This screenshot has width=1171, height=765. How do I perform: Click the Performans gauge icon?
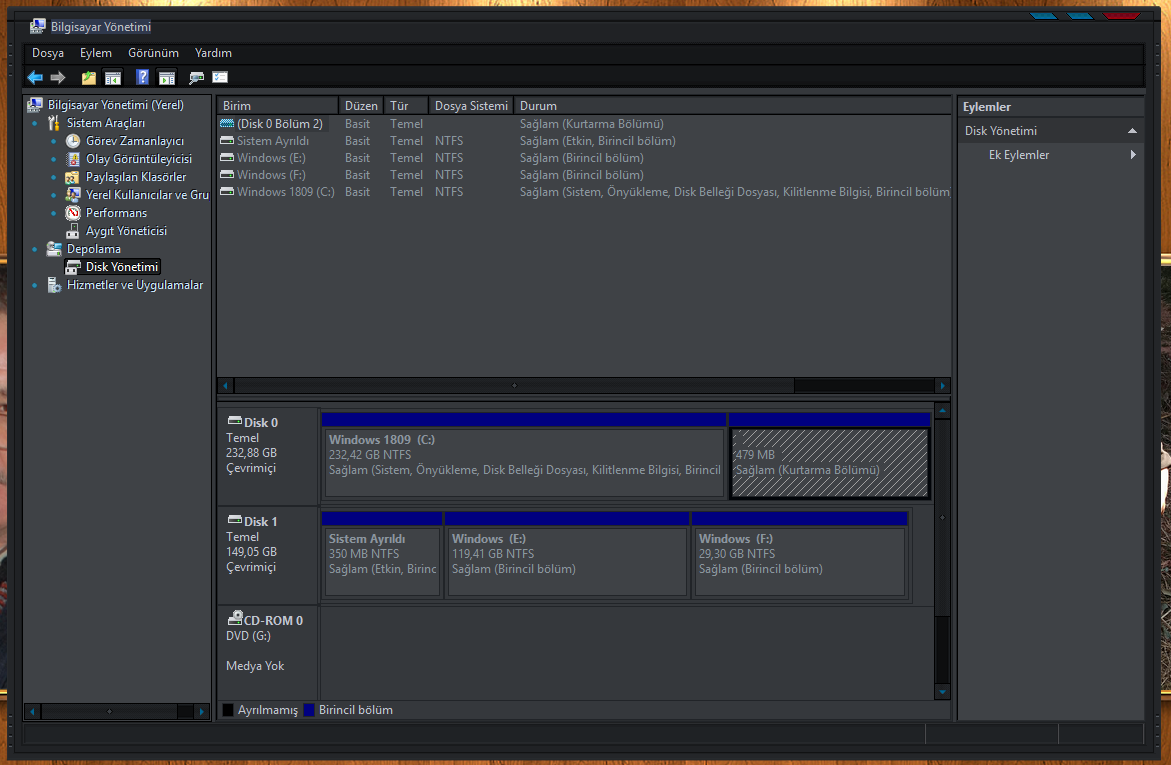pos(72,213)
